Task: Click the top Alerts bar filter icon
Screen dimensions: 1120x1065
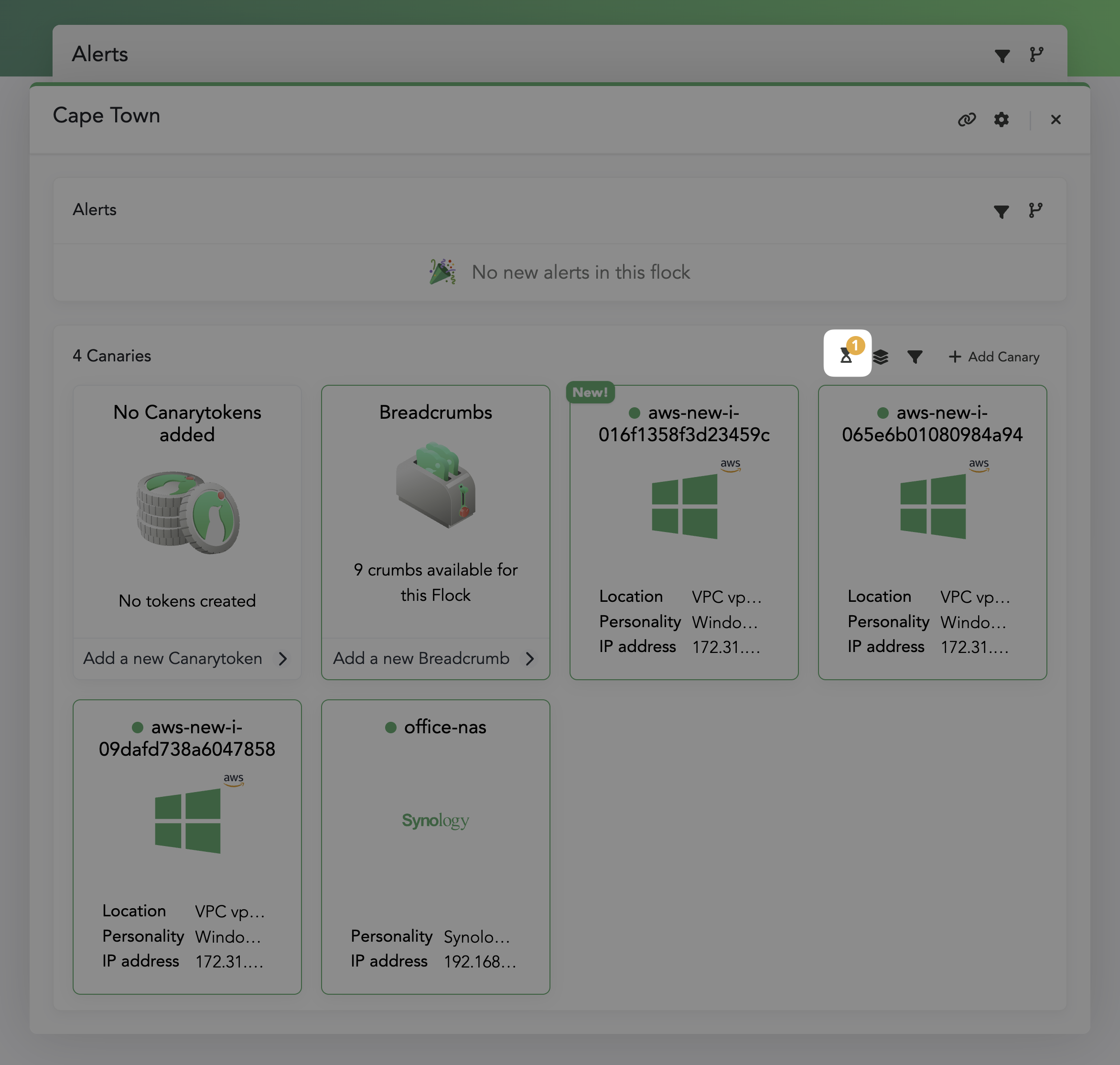Action: tap(1002, 55)
